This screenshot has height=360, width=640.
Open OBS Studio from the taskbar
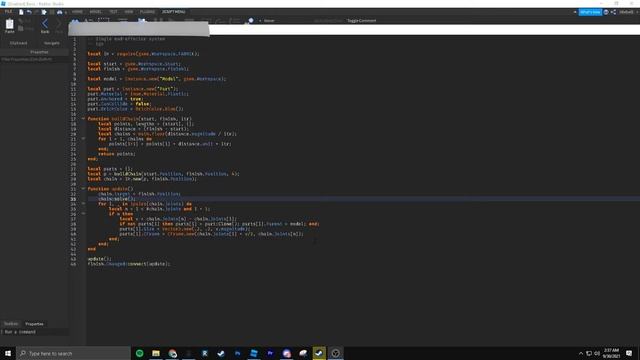click(336, 353)
